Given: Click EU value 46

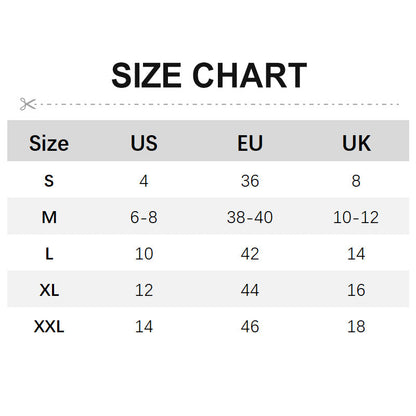Looking at the screenshot, I should pyautogui.click(x=250, y=326).
